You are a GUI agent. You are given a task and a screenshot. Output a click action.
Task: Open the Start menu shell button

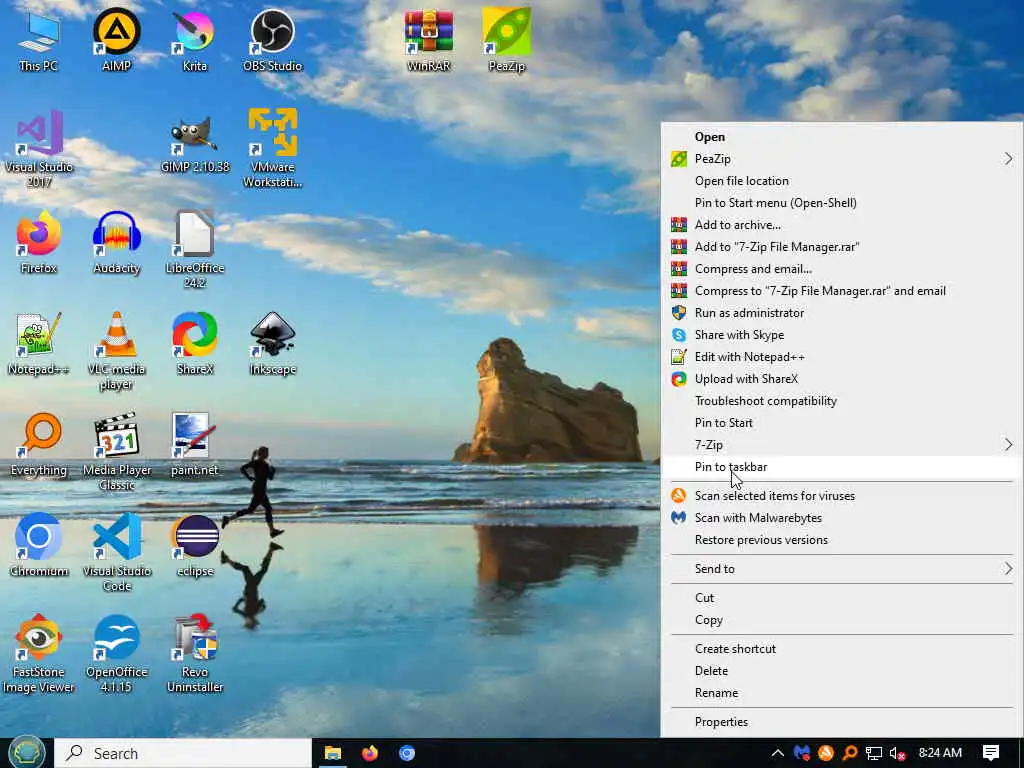click(26, 752)
